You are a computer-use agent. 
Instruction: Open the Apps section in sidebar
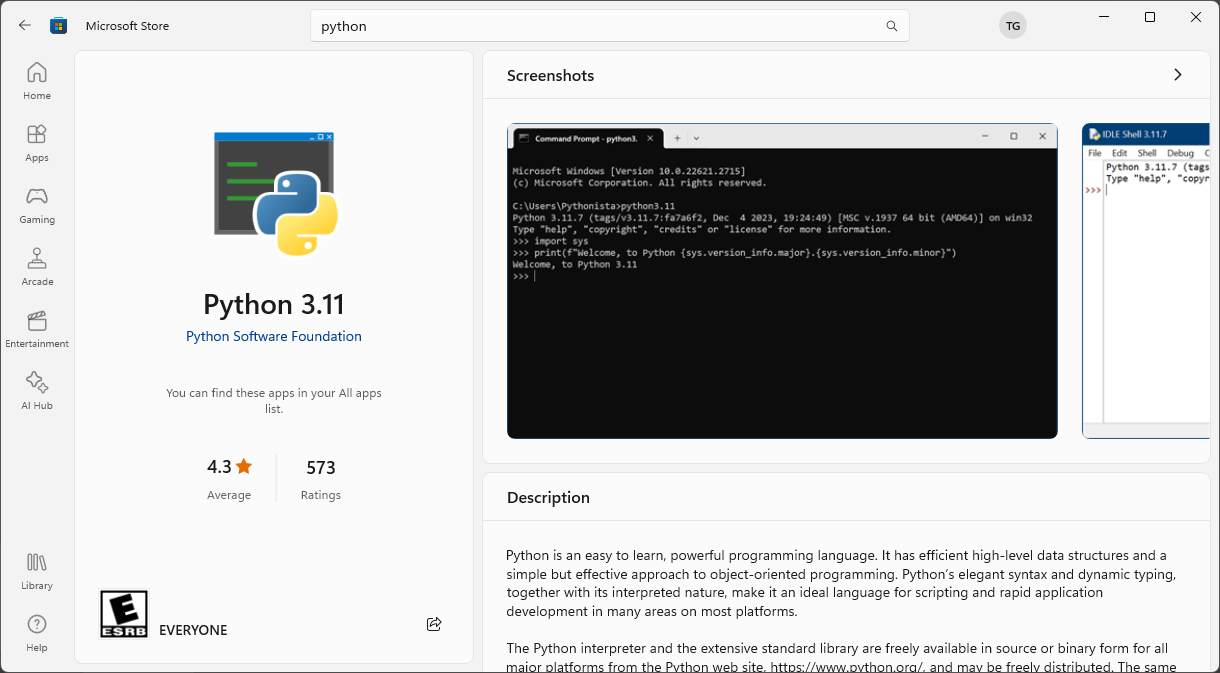point(37,144)
